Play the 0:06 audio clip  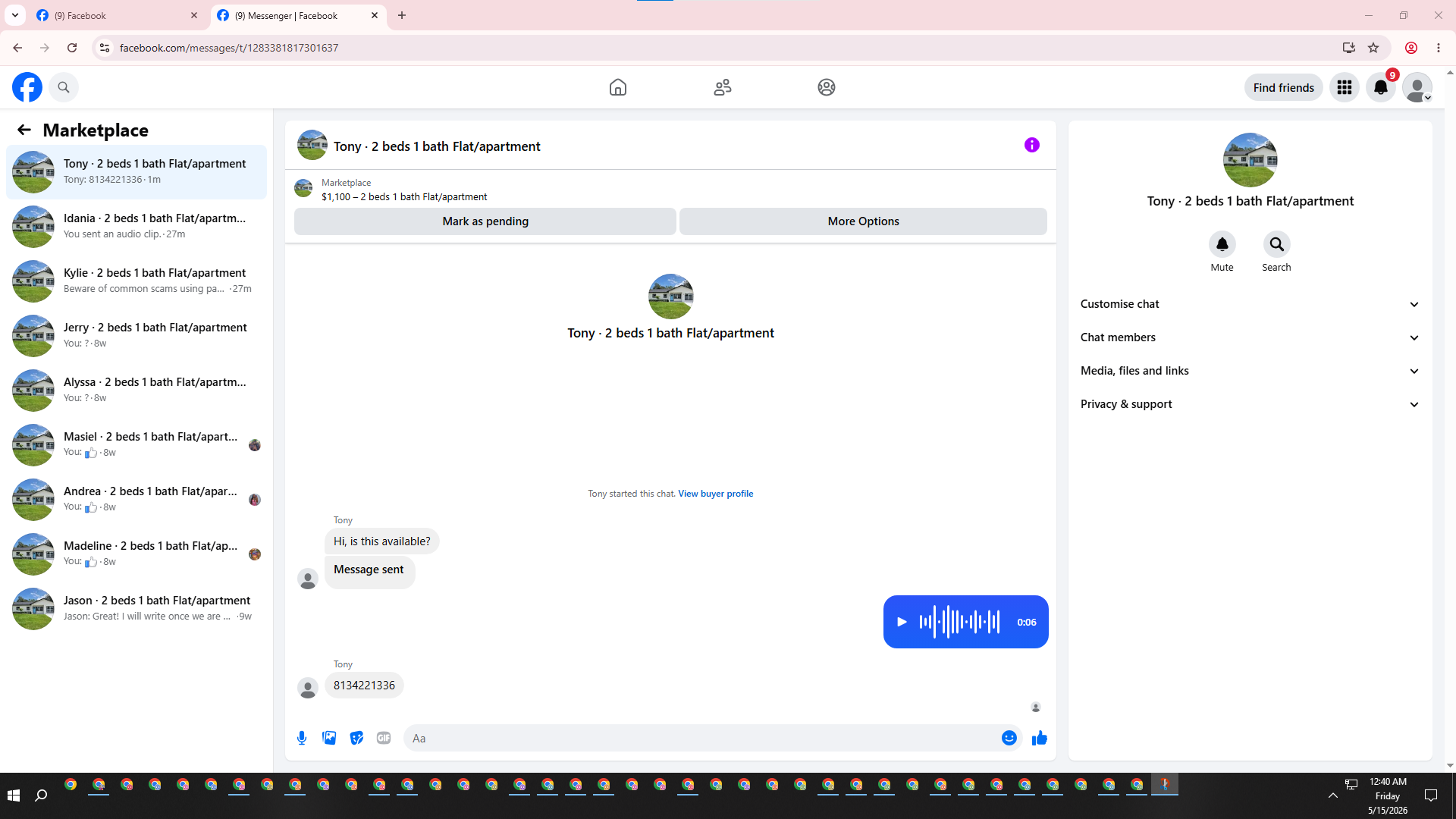[902, 622]
